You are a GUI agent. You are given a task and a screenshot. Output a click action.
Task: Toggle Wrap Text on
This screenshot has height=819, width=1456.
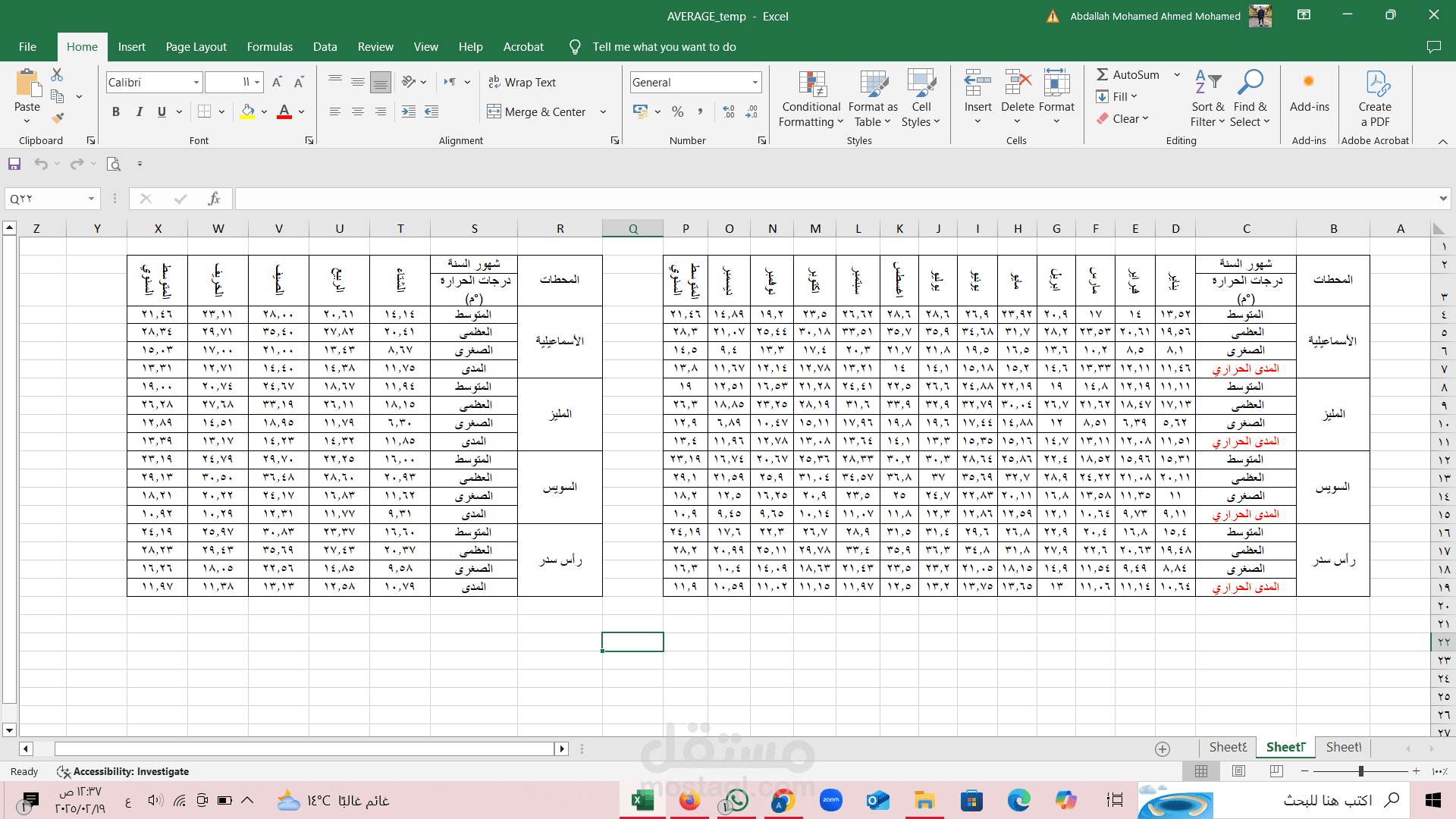(x=522, y=82)
